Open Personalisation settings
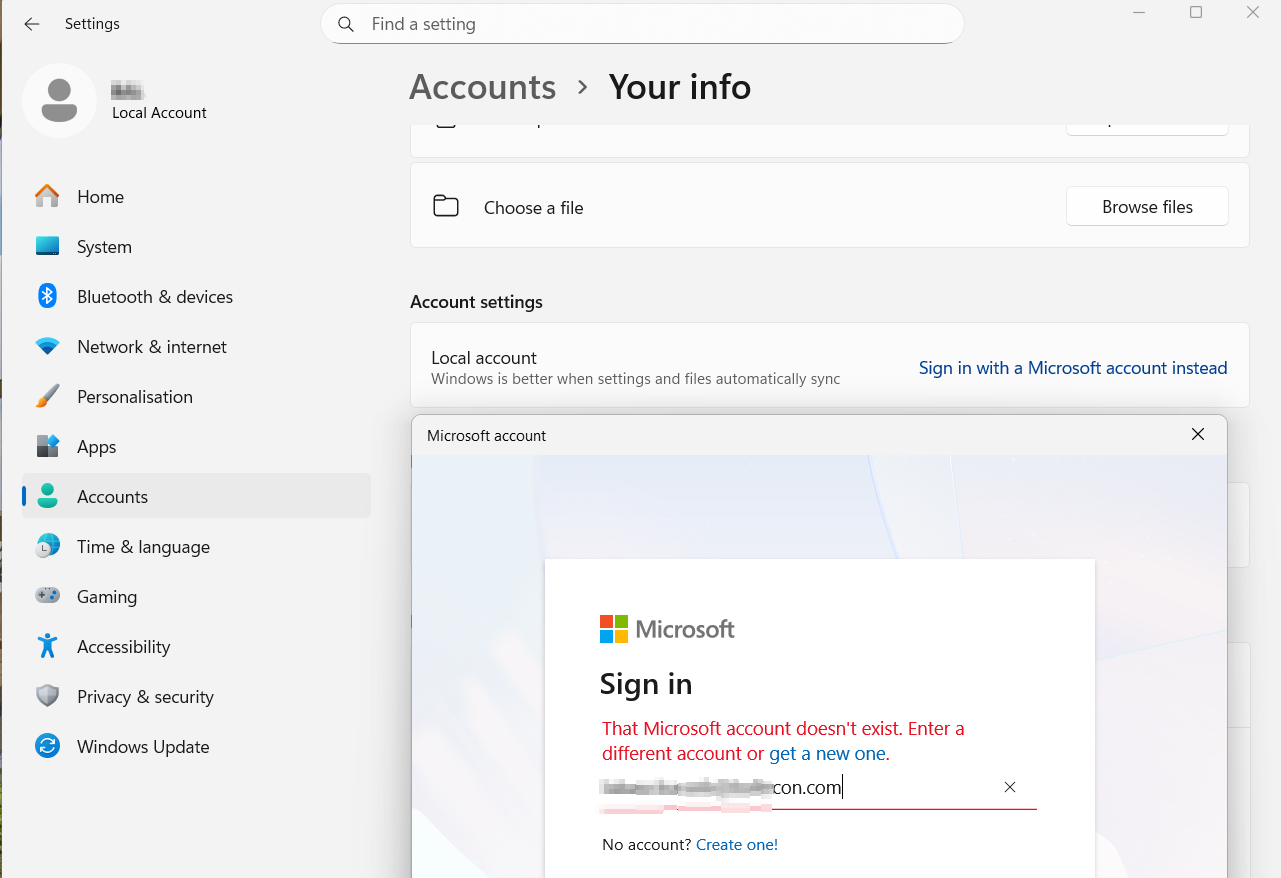 196,397
